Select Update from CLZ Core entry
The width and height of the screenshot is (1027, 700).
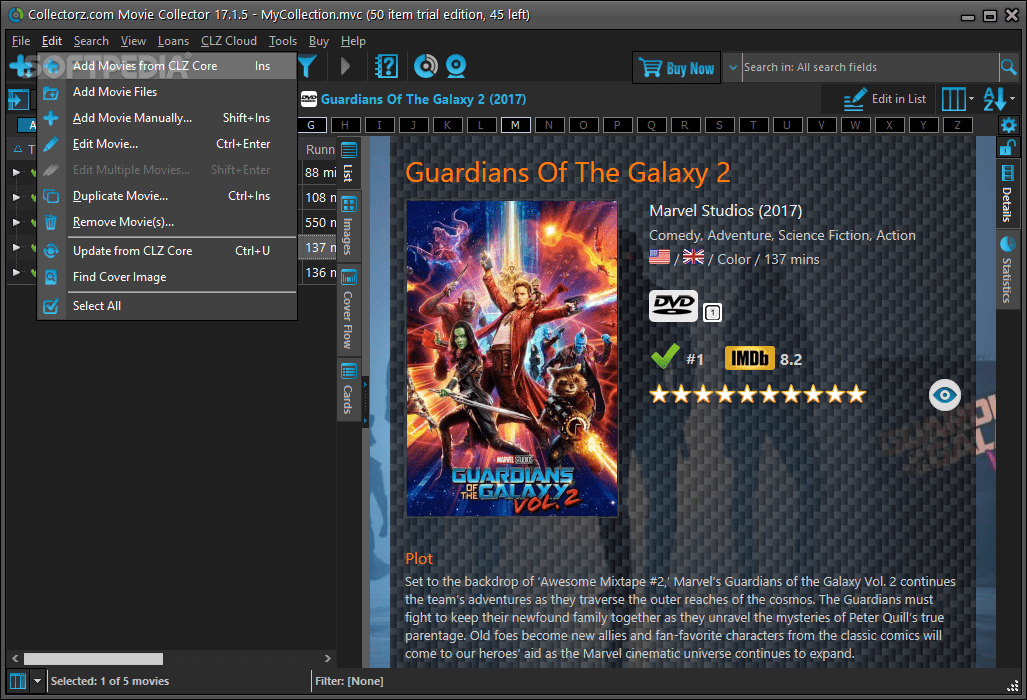pyautogui.click(x=167, y=251)
